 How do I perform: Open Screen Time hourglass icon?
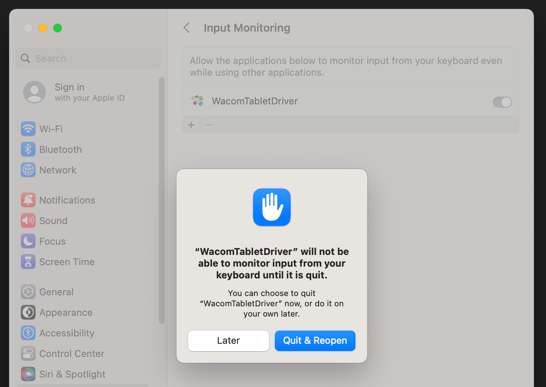point(28,262)
